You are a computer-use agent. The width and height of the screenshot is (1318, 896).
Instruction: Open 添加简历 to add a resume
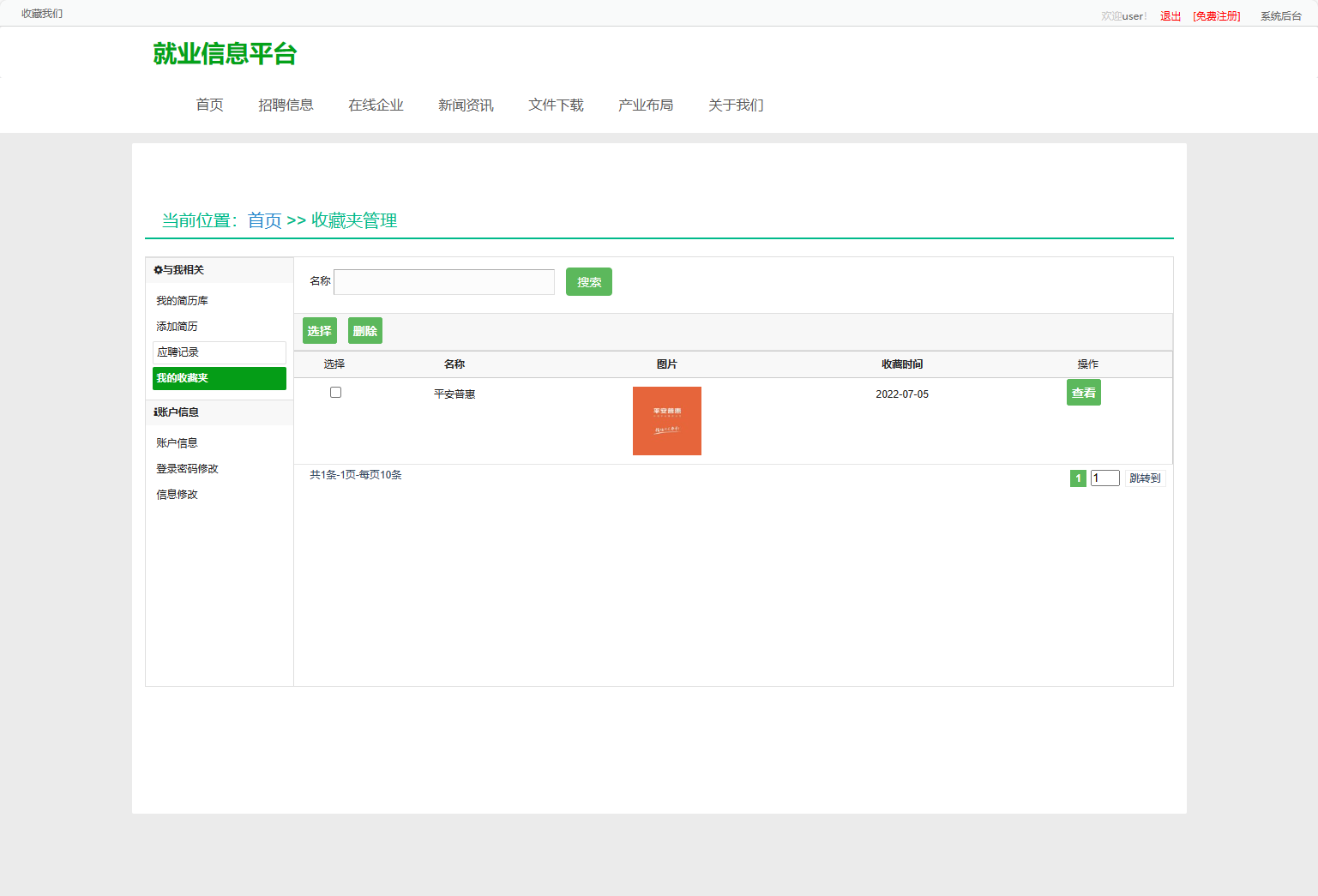[x=176, y=326]
